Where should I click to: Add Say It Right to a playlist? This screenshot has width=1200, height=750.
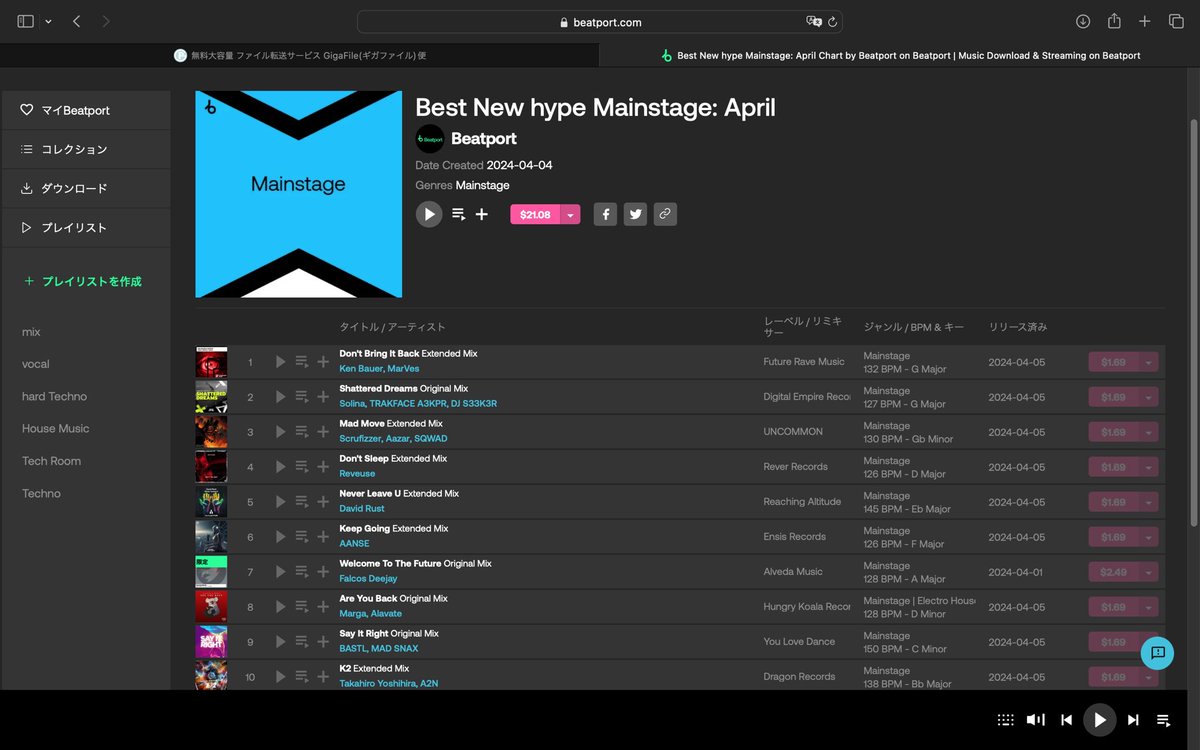[323, 642]
